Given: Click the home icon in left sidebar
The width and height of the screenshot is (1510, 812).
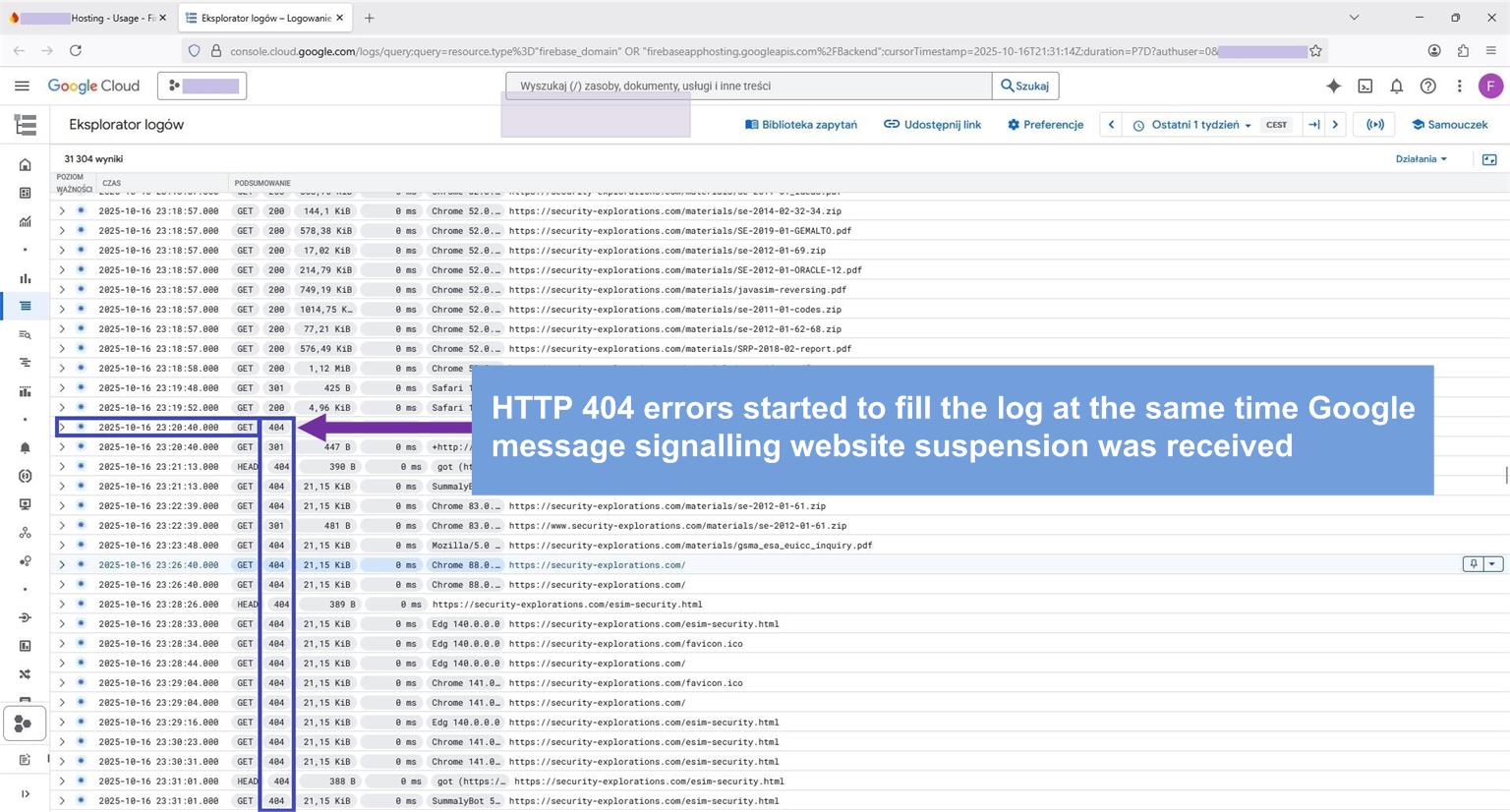Looking at the screenshot, I should [26, 165].
